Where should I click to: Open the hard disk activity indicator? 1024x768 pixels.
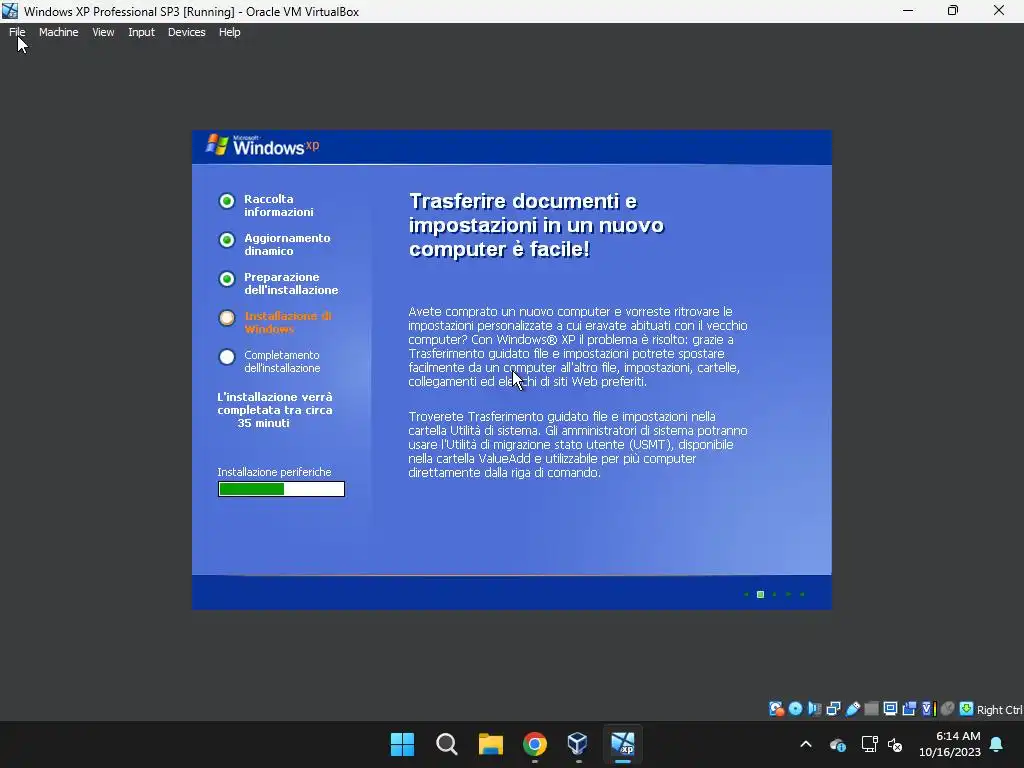pos(776,709)
